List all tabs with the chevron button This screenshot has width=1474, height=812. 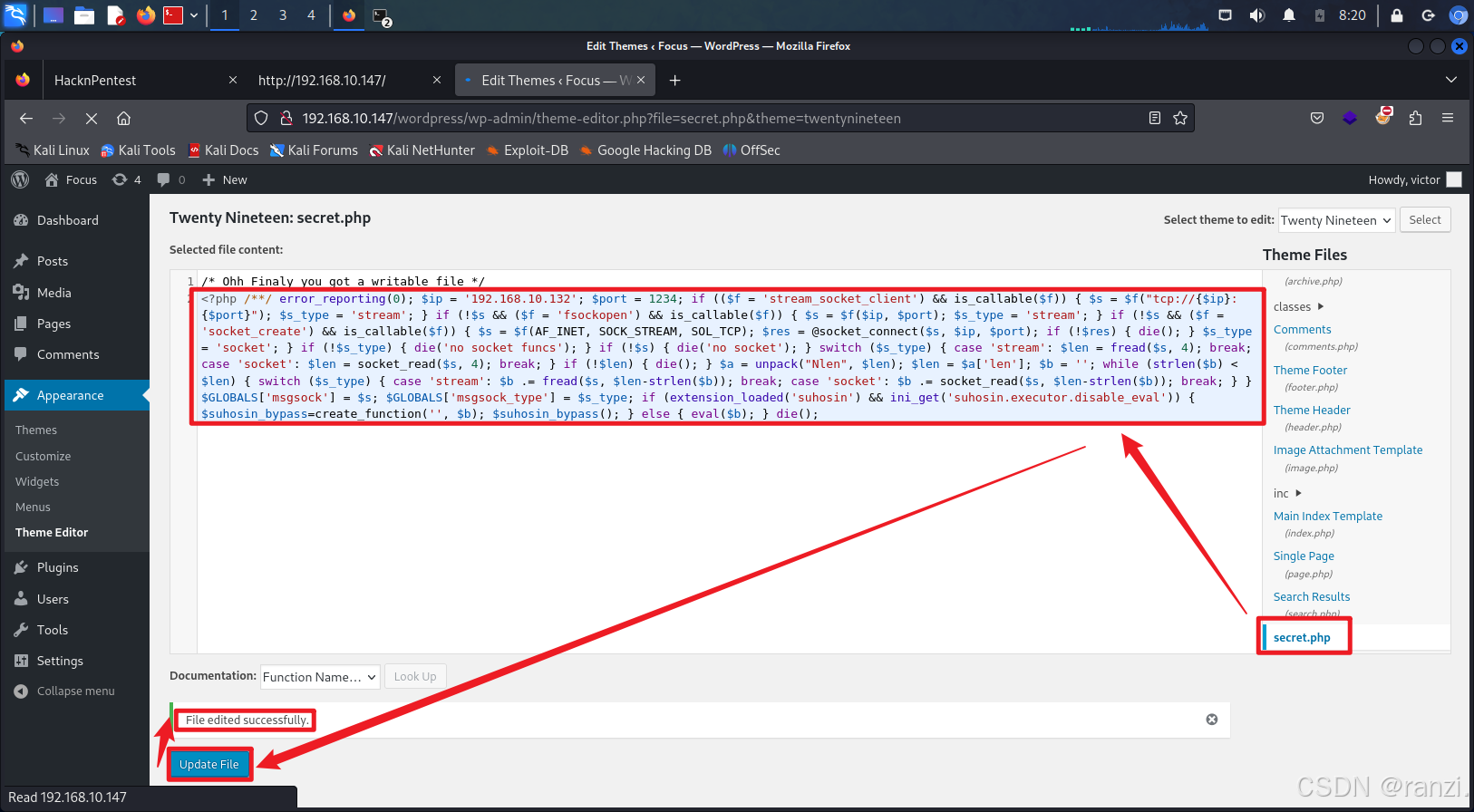[1450, 80]
